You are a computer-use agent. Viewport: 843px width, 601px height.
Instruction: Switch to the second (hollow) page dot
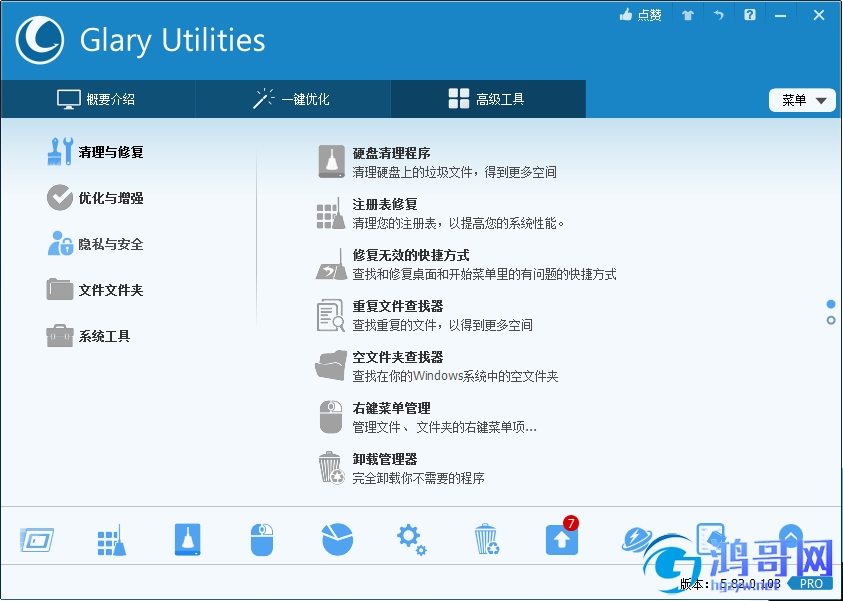point(831,320)
